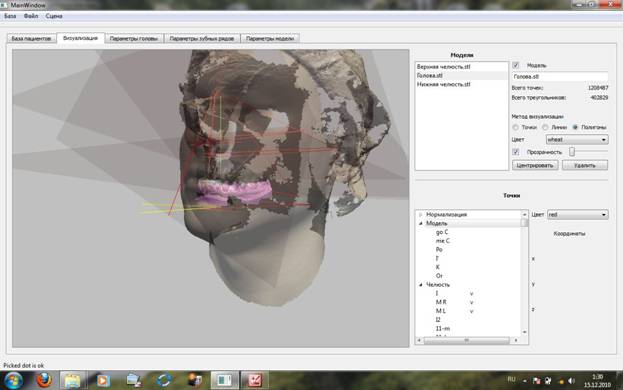623x390 pixels.
Task: Open Windows Explorer folder taskbar icon
Action: pos(73,381)
